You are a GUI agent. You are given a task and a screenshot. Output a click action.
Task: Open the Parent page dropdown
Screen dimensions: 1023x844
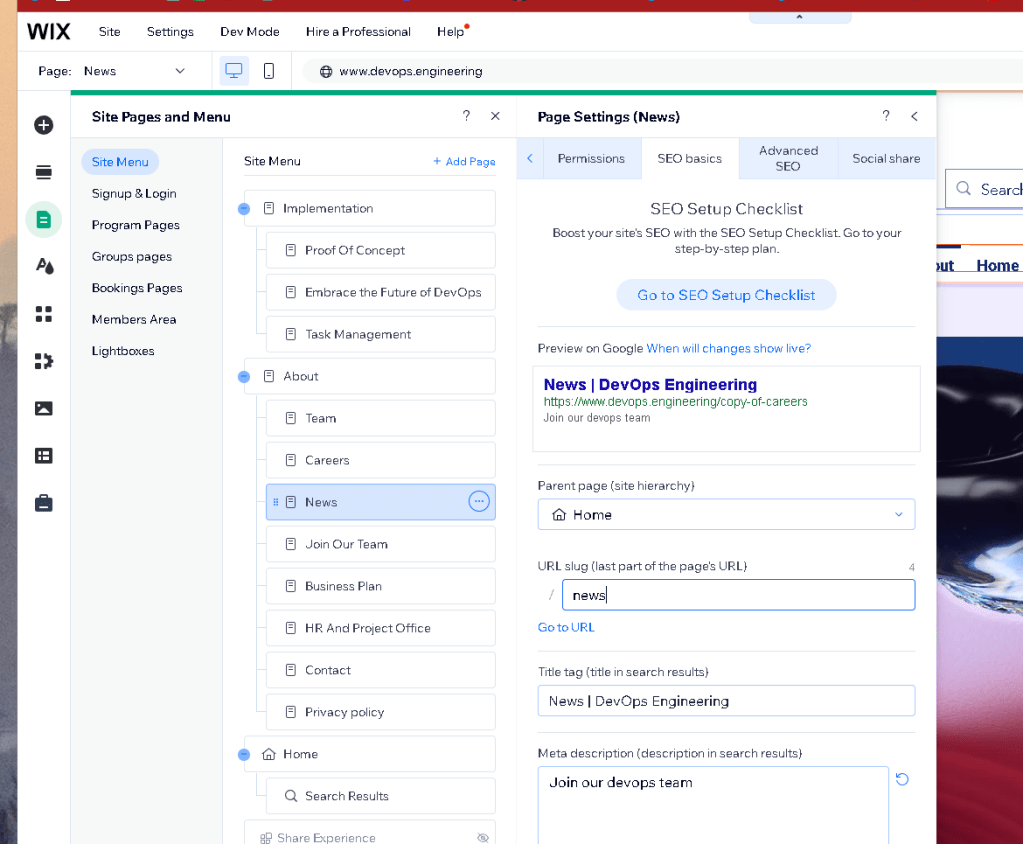point(726,514)
